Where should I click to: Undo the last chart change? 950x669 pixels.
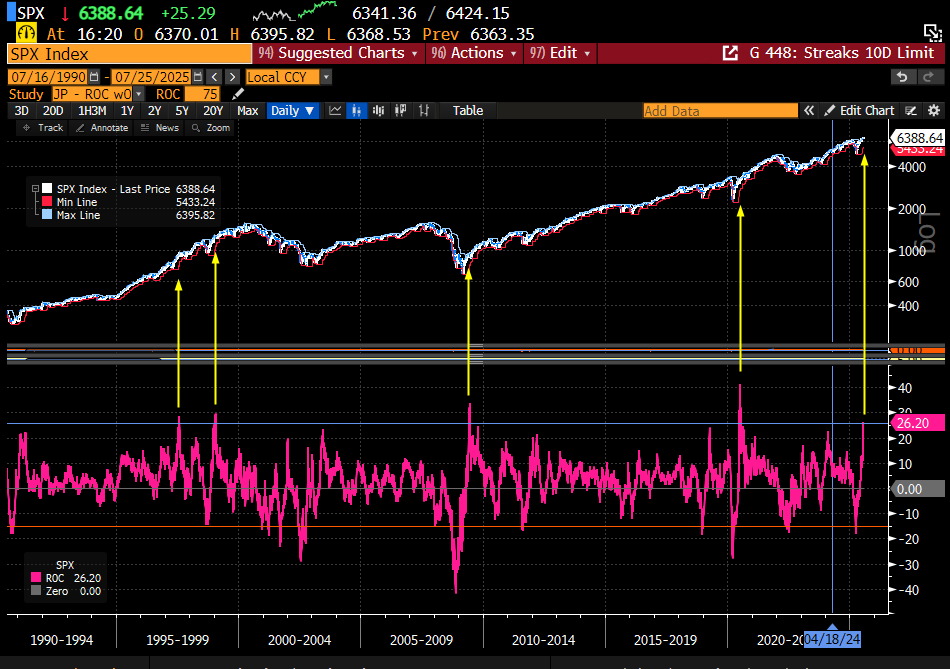[902, 77]
